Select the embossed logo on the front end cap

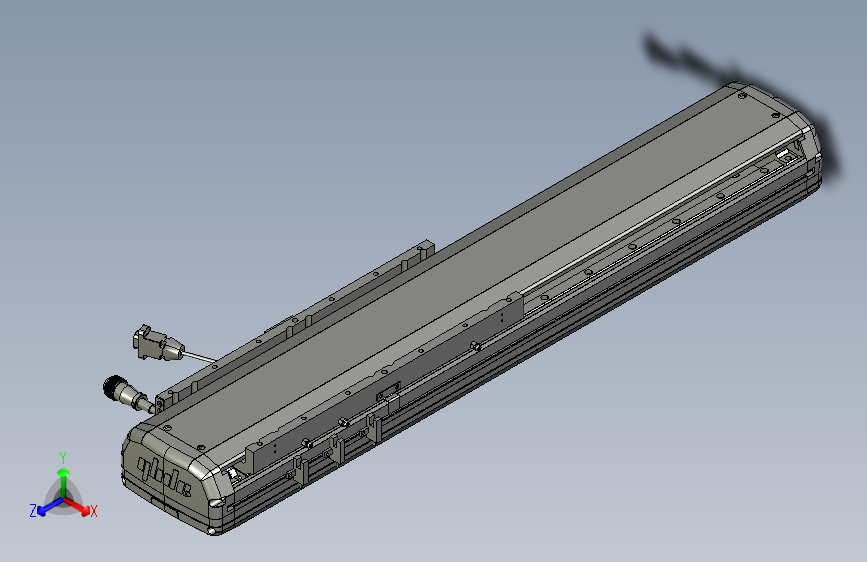164,476
